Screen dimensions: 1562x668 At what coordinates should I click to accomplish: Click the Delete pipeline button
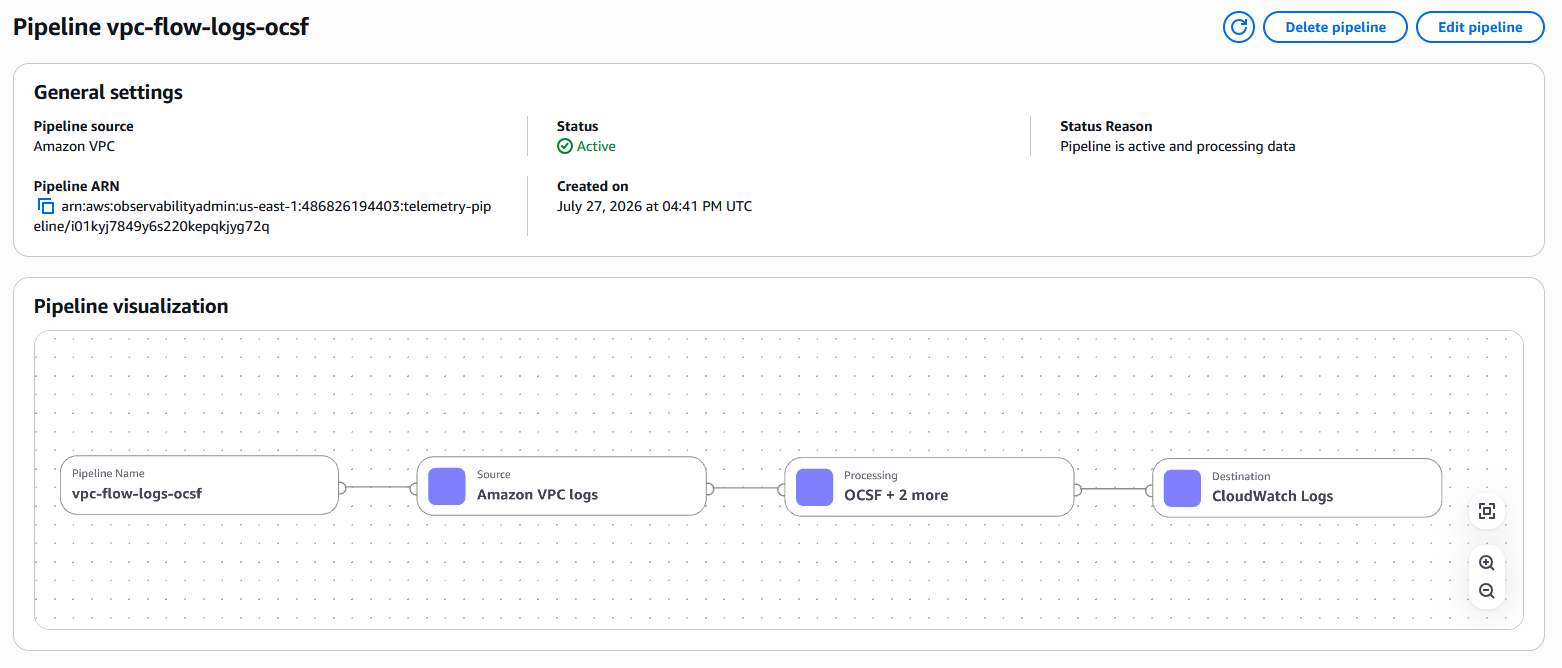click(1335, 27)
